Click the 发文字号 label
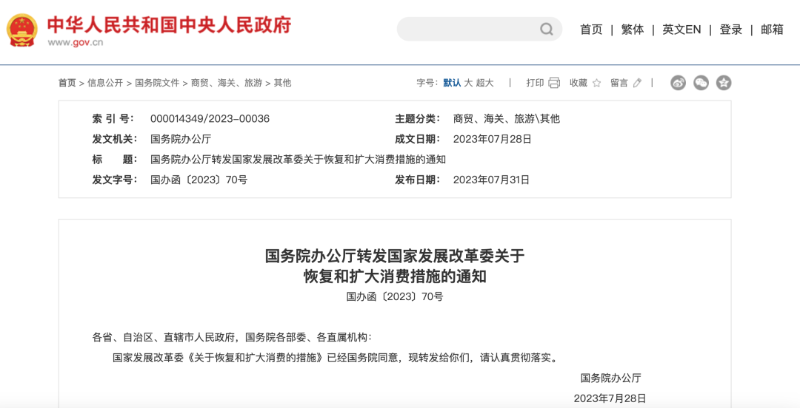 tap(114, 180)
